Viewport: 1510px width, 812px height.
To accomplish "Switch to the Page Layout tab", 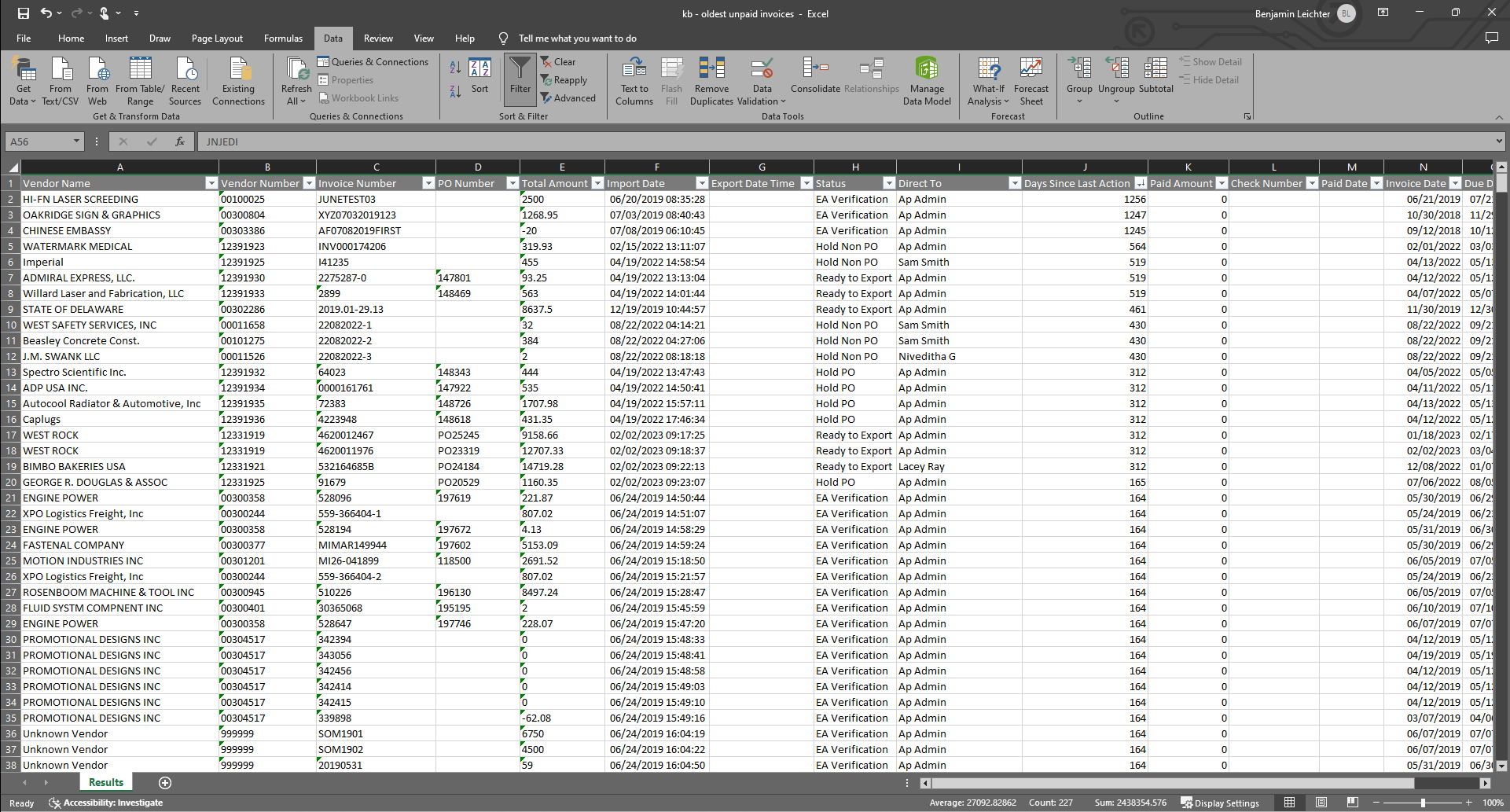I will 217,38.
